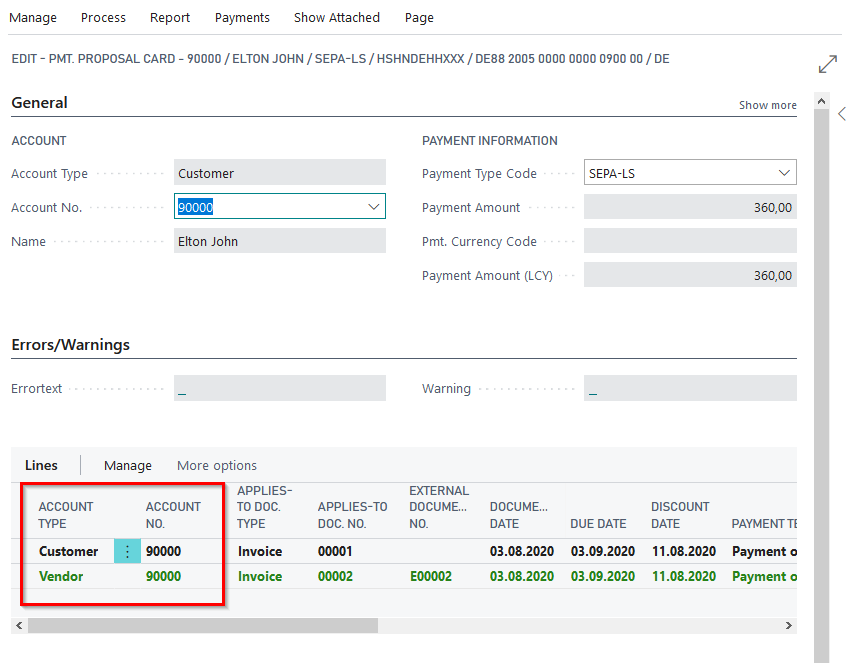
Task: Open row actions via vertical ellipsis on Customer line
Action: point(125,551)
